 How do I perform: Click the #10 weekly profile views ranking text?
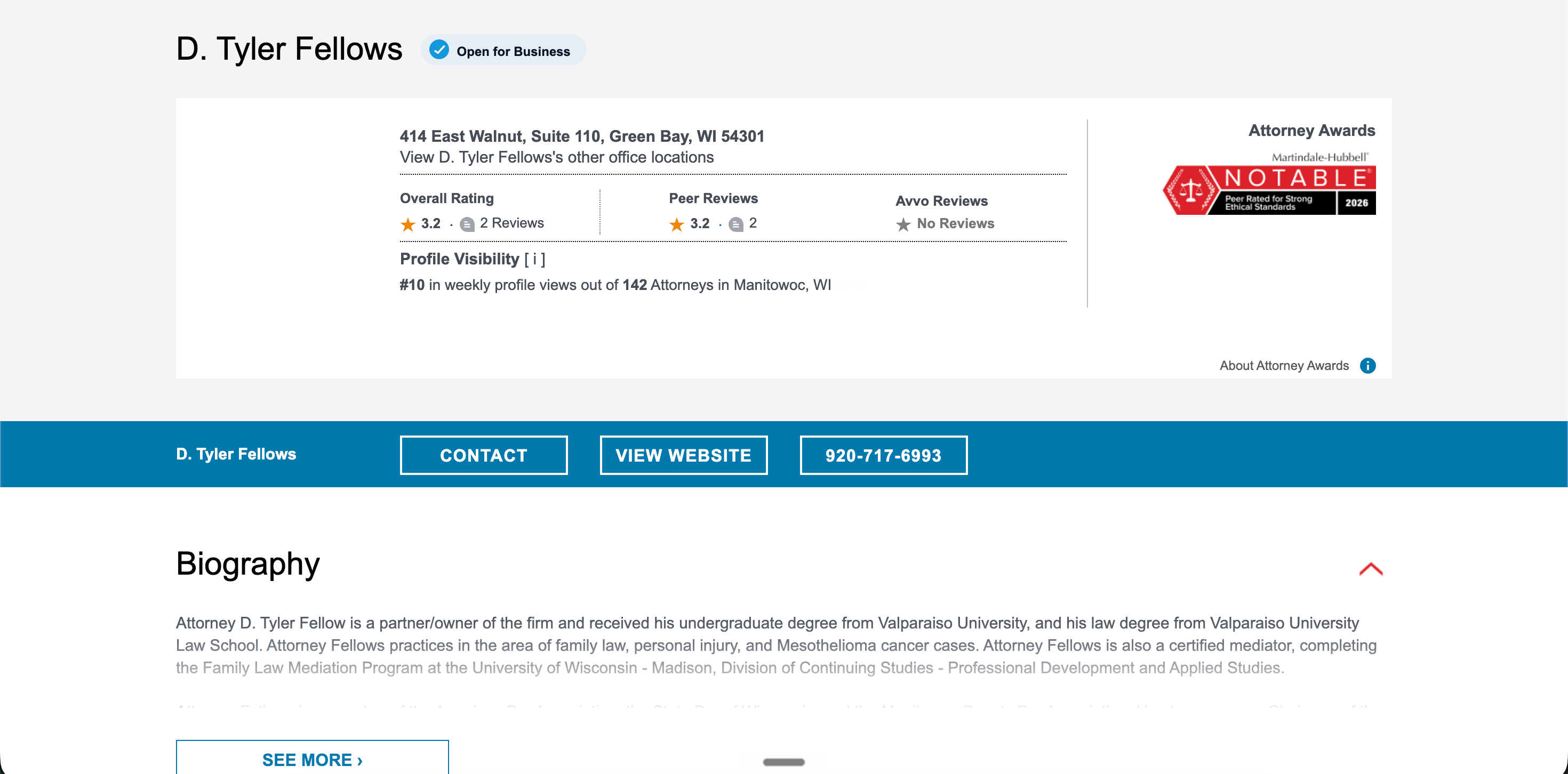(615, 285)
